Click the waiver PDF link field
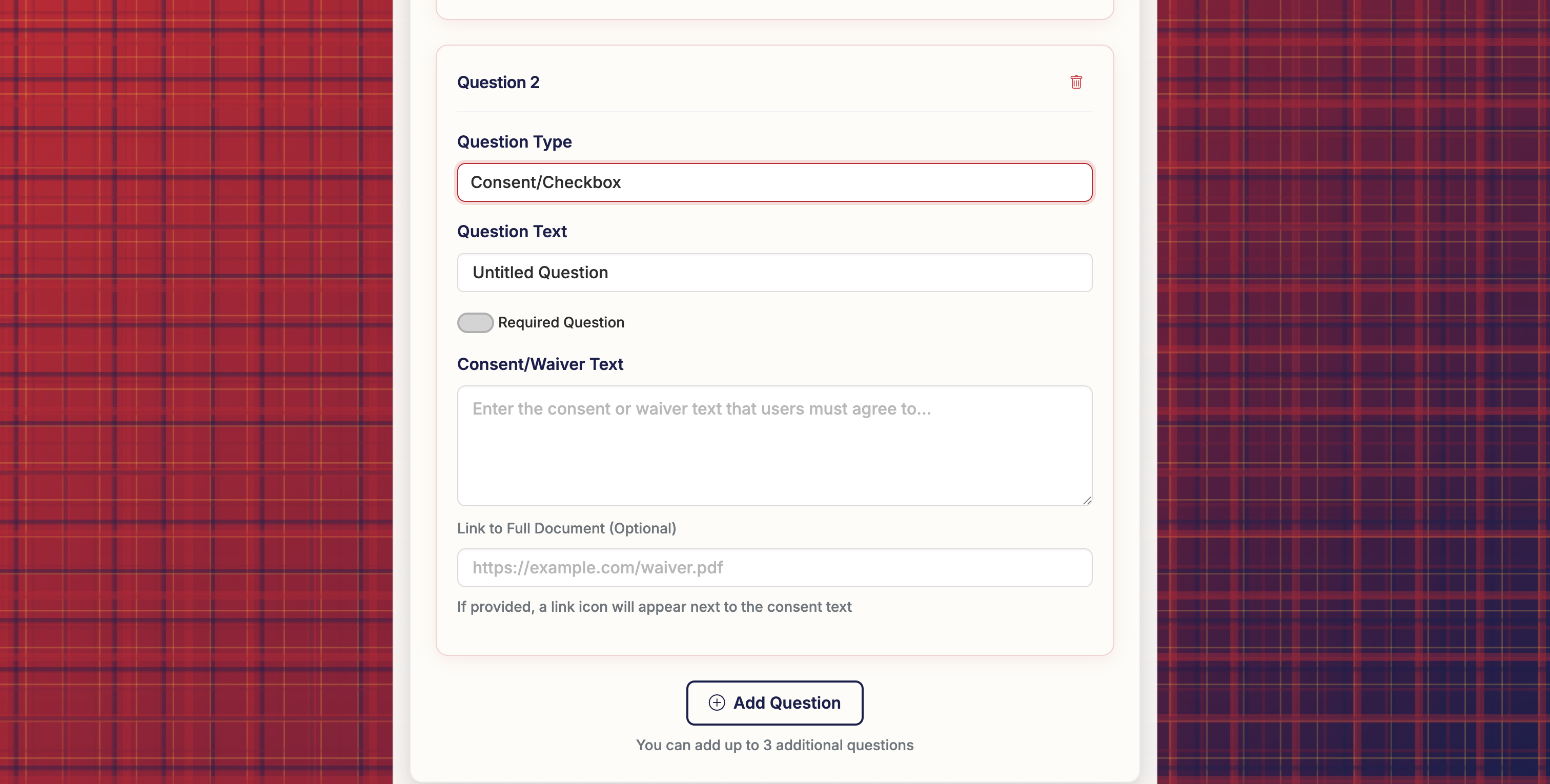Viewport: 1550px width, 784px height. coord(774,567)
